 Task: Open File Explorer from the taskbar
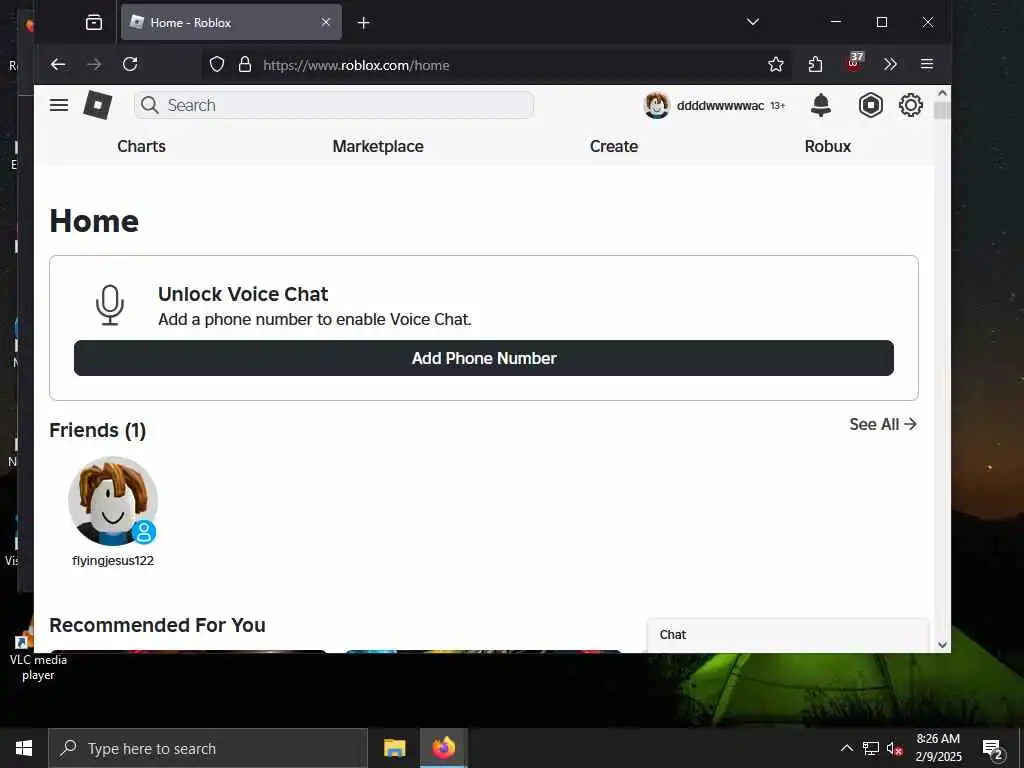pos(394,748)
